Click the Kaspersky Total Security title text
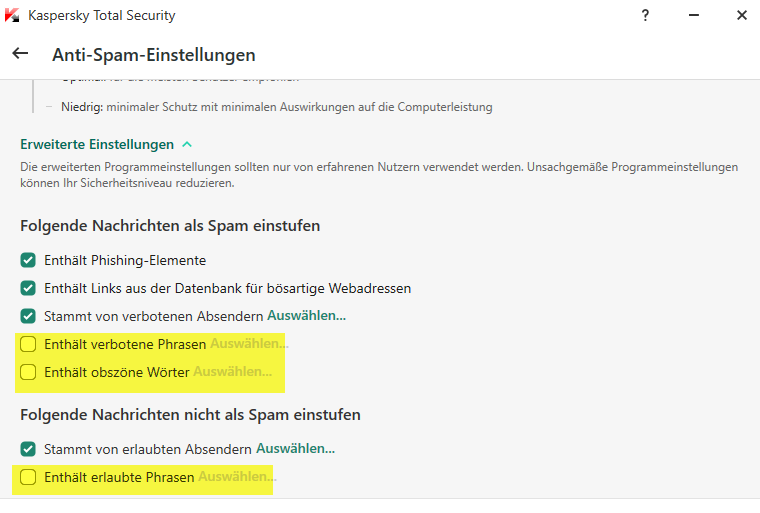 click(x=102, y=16)
